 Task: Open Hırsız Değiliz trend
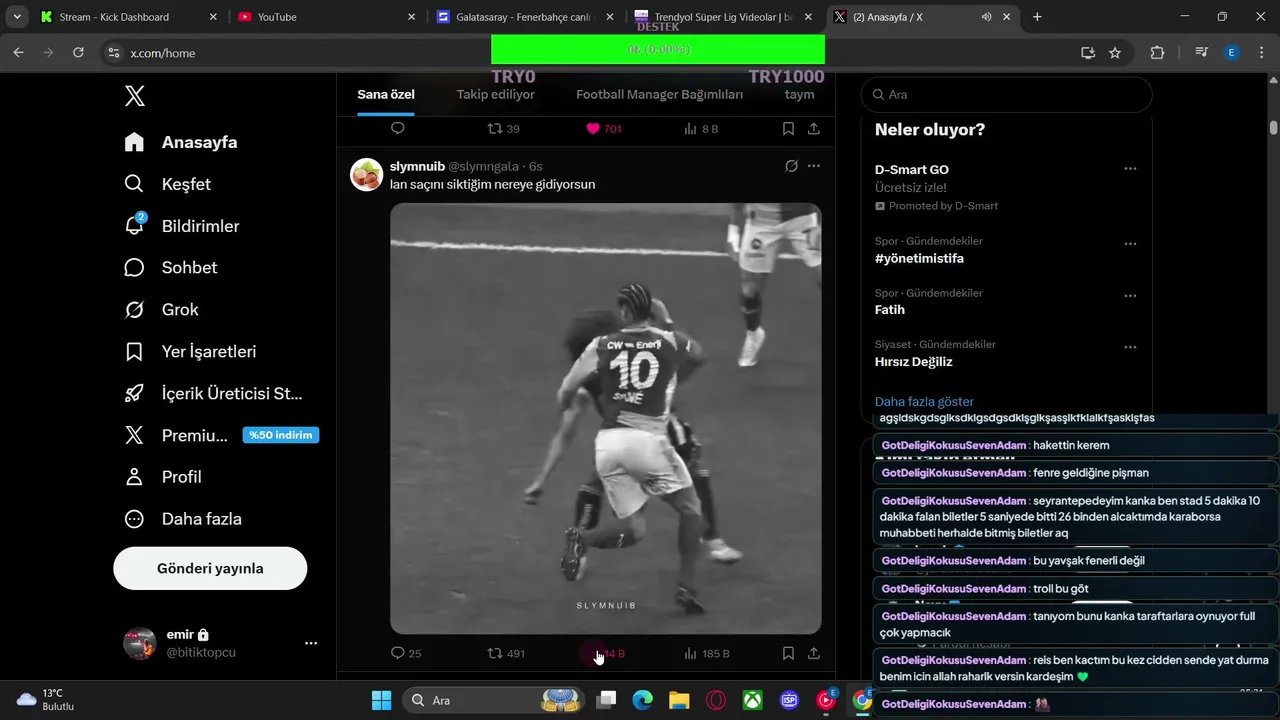tap(913, 361)
